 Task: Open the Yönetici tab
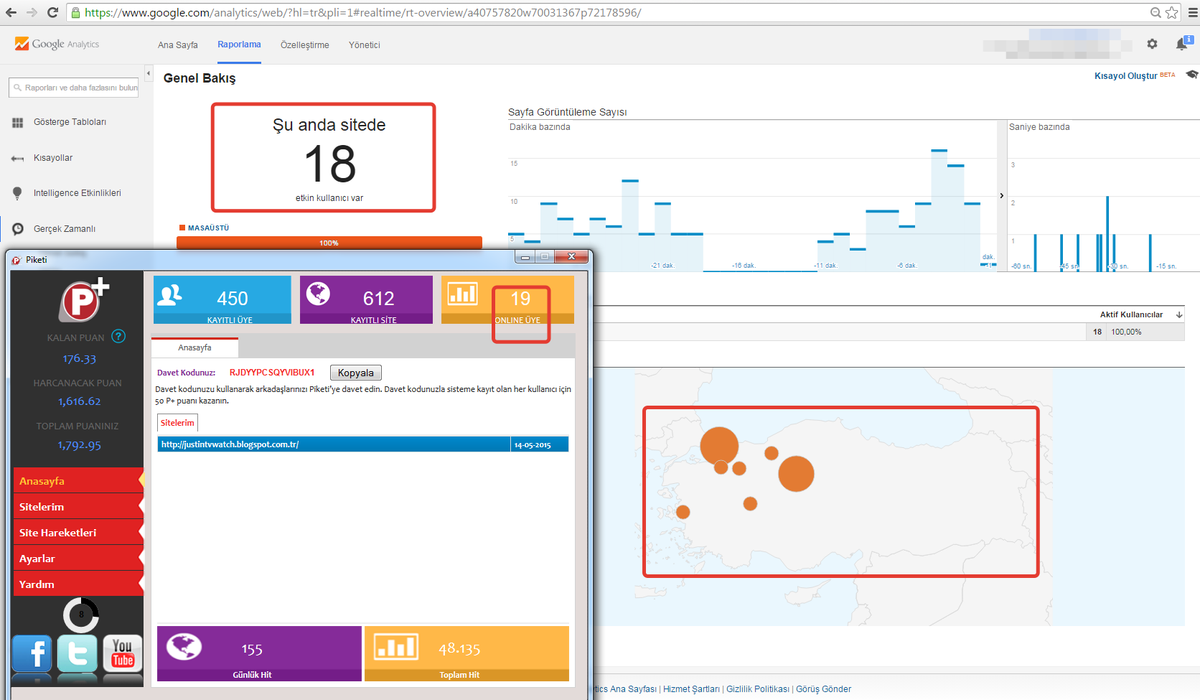click(x=364, y=45)
